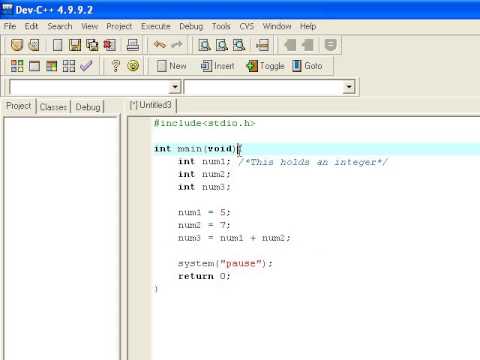Open the View menu
The image size is (480, 360).
click(89, 26)
